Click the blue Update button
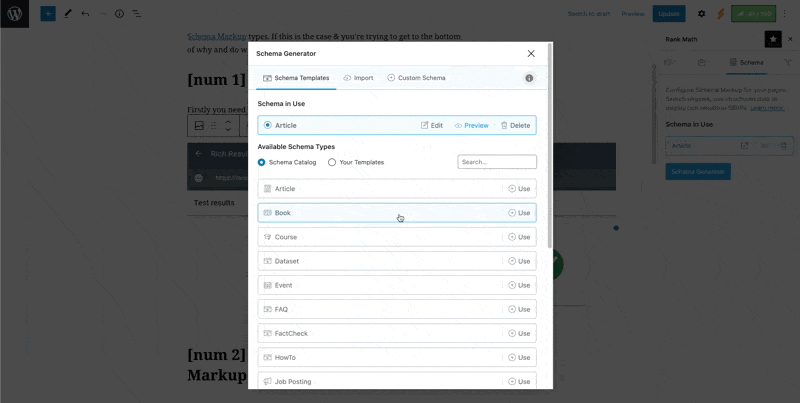 tap(669, 14)
